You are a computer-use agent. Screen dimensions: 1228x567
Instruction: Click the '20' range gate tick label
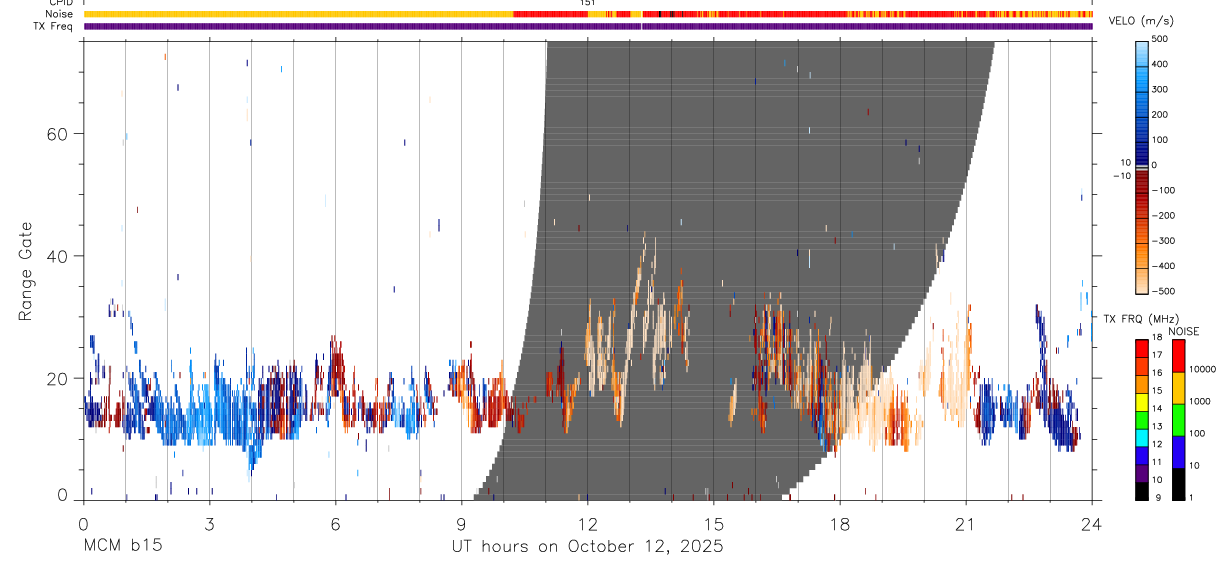(x=57, y=378)
